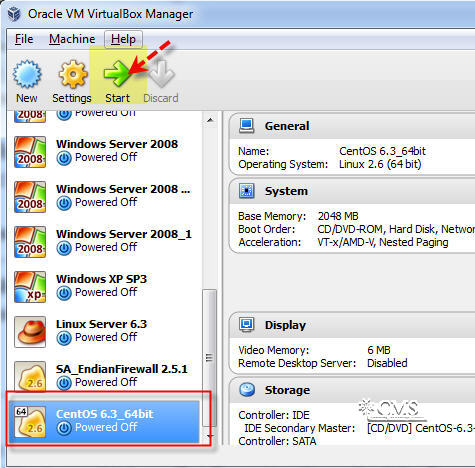This screenshot has width=475, height=468.
Task: Click power state icon under CentOS 6.3_64bit
Action: click(64, 428)
